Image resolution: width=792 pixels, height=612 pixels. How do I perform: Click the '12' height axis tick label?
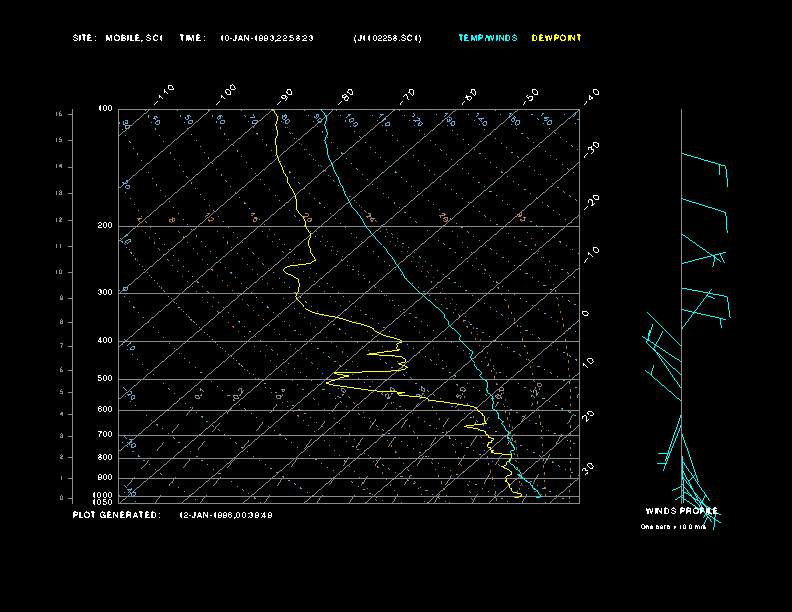coord(59,220)
